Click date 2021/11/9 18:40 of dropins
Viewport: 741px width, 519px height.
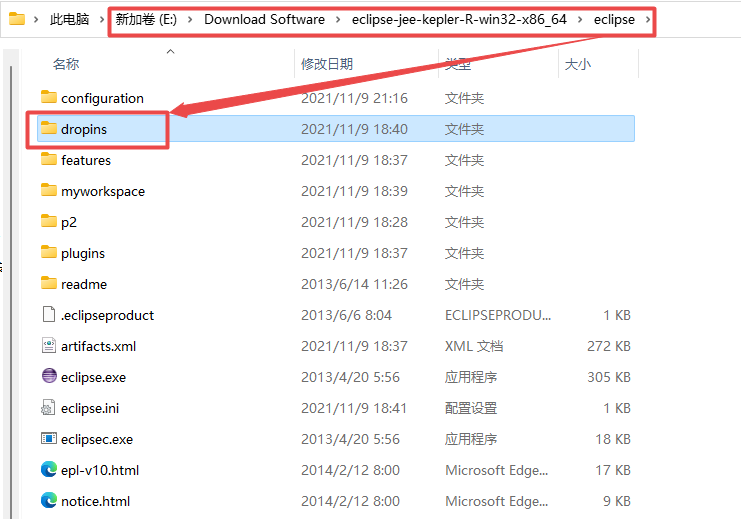[x=354, y=129]
